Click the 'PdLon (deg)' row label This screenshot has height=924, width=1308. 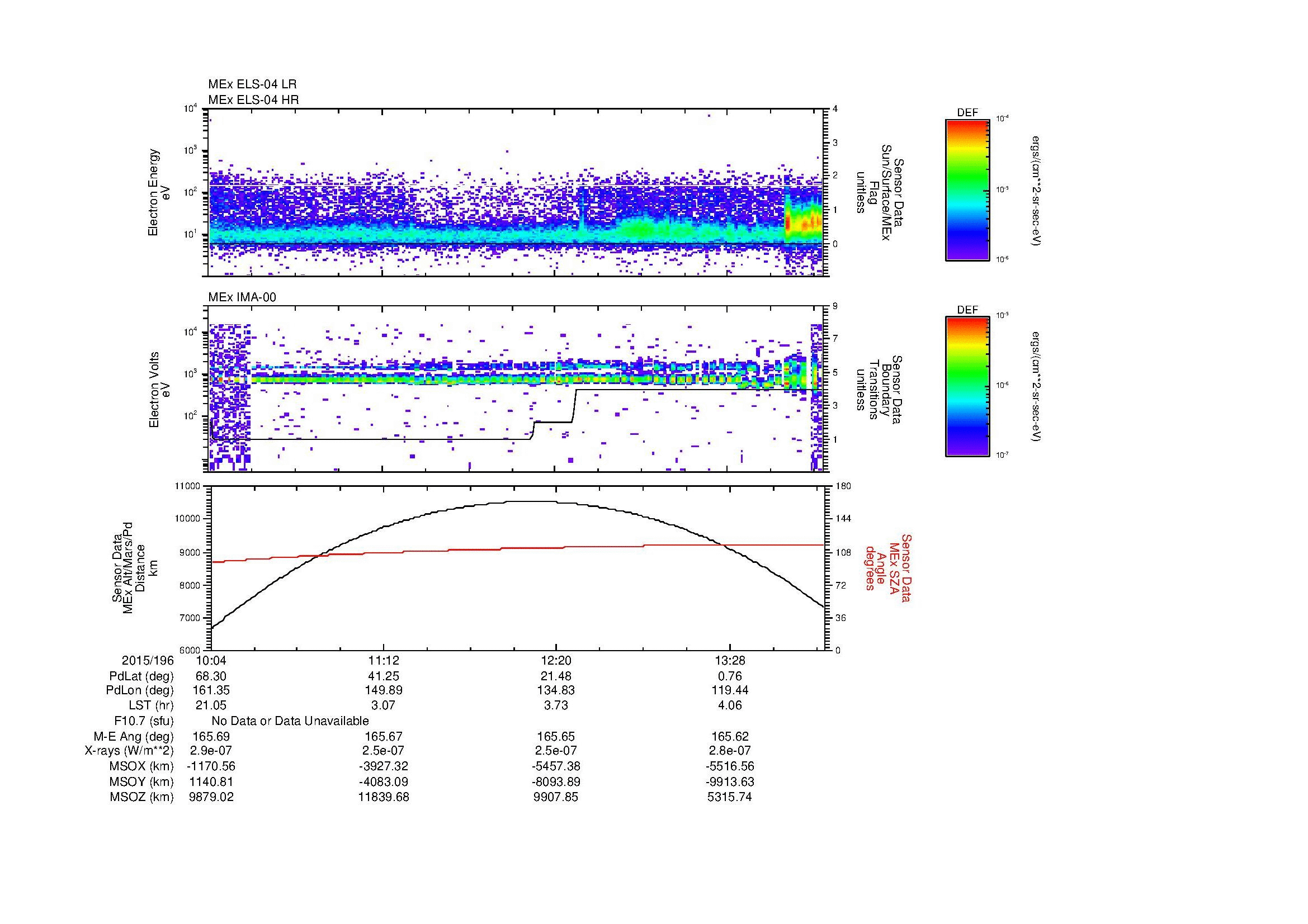[140, 690]
